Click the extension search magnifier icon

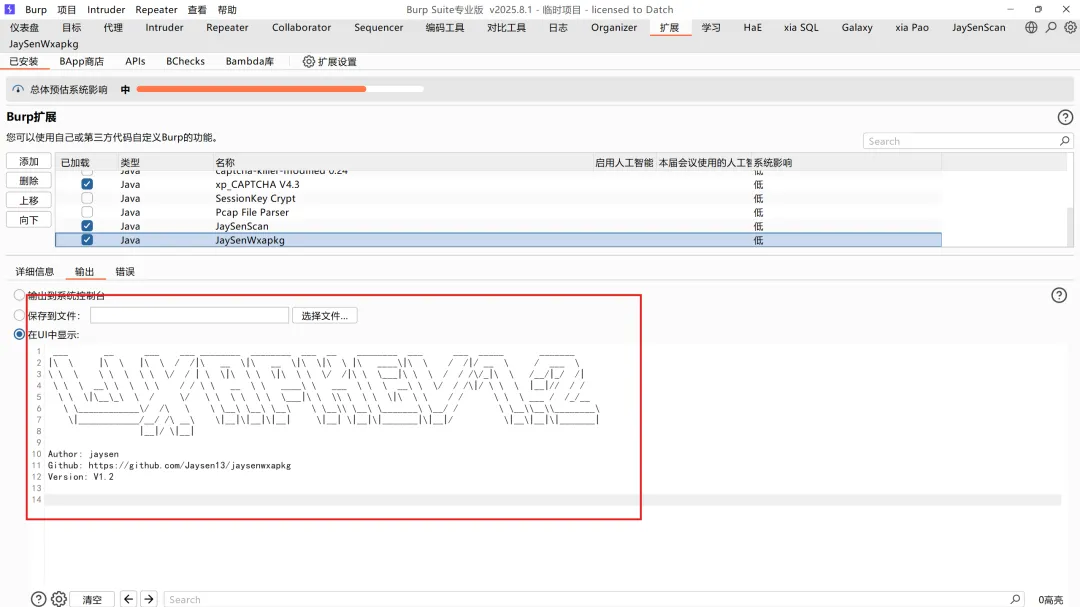click(x=1064, y=141)
